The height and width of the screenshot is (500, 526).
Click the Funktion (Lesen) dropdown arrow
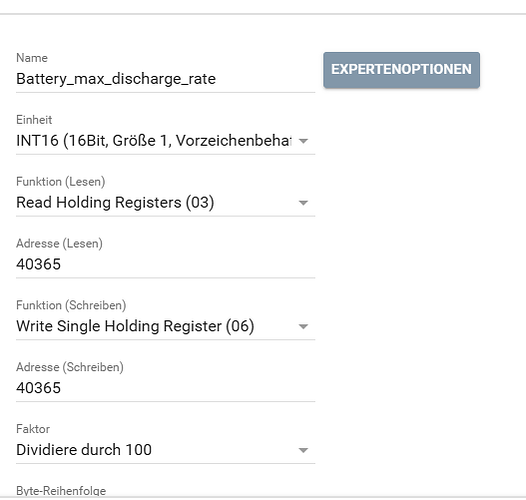pyautogui.click(x=303, y=203)
